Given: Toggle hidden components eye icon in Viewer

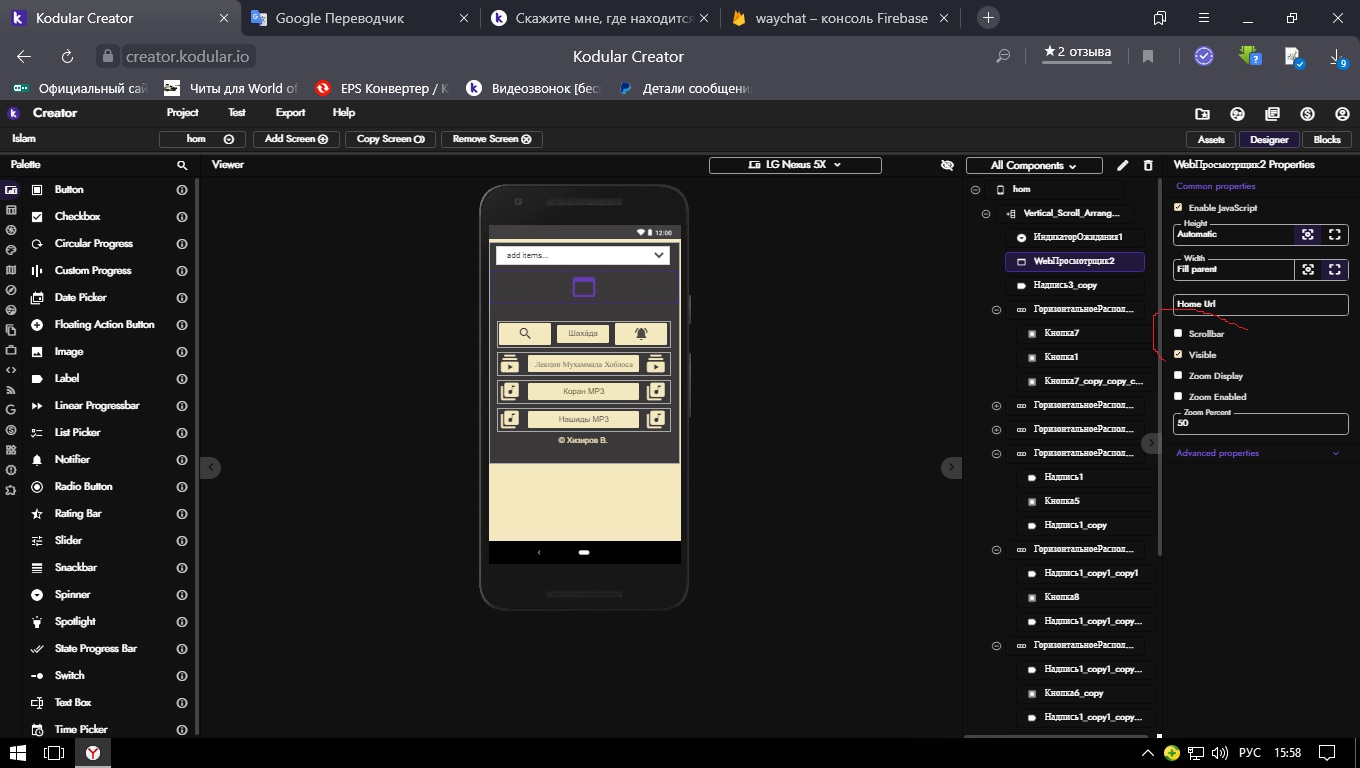Looking at the screenshot, I should coord(947,165).
